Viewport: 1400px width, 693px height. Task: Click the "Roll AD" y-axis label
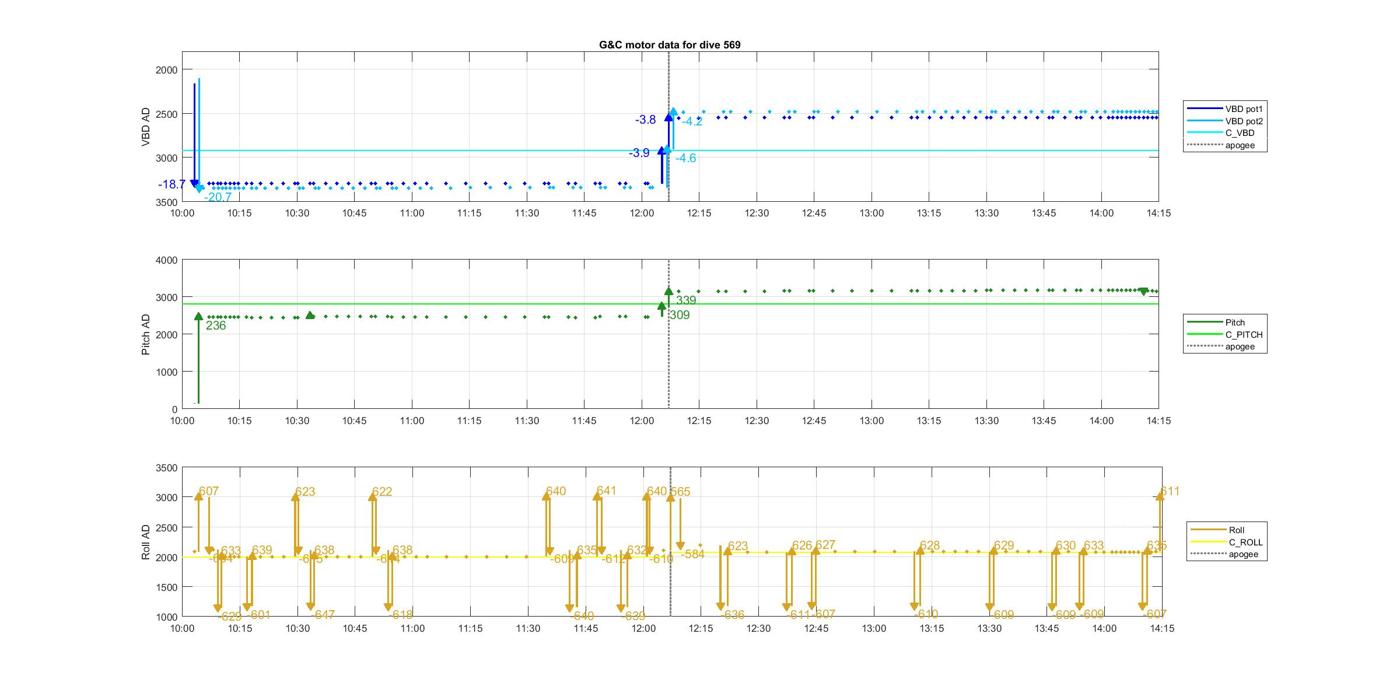click(146, 543)
